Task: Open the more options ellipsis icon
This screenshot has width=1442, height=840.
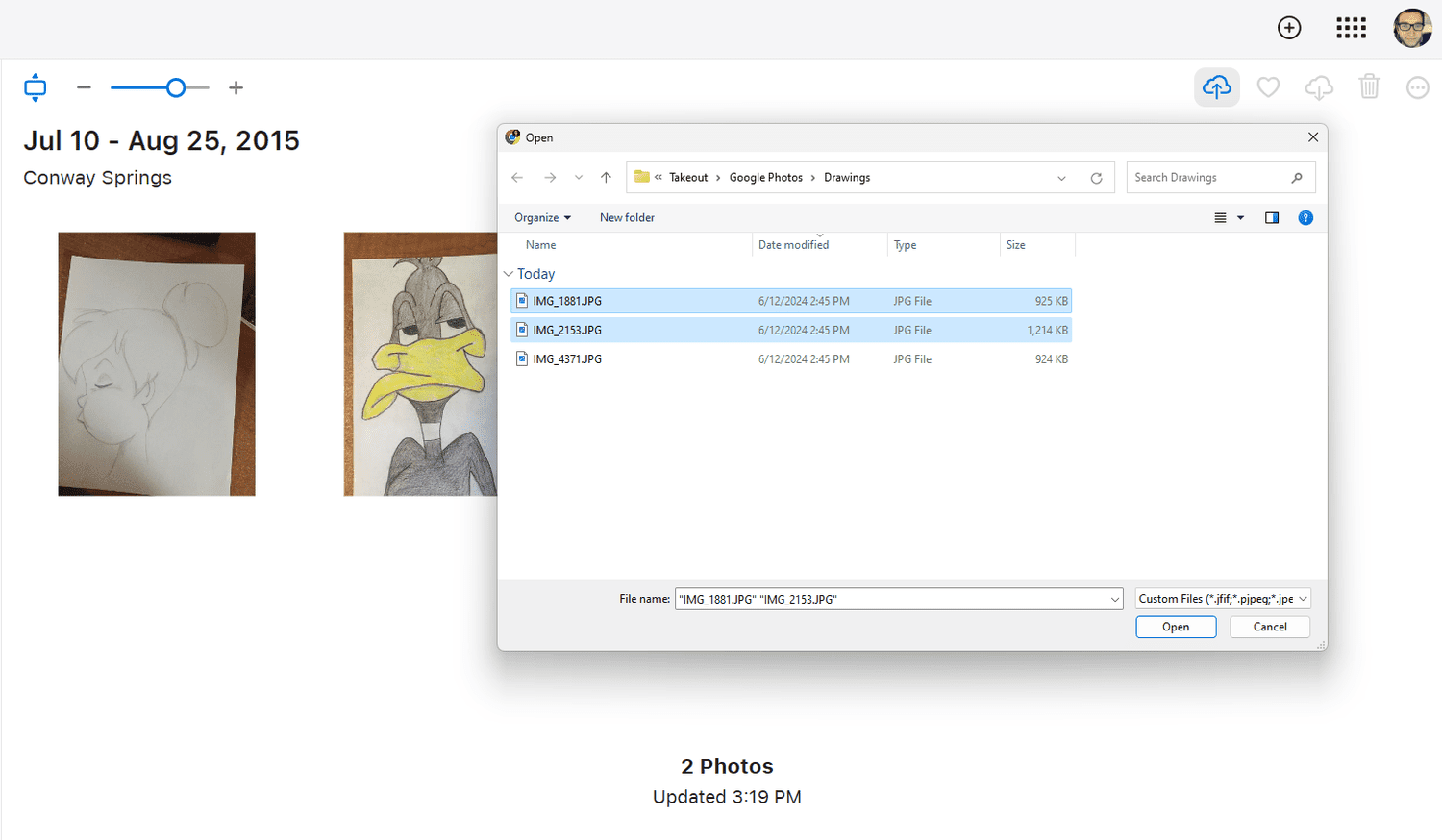Action: click(1417, 87)
